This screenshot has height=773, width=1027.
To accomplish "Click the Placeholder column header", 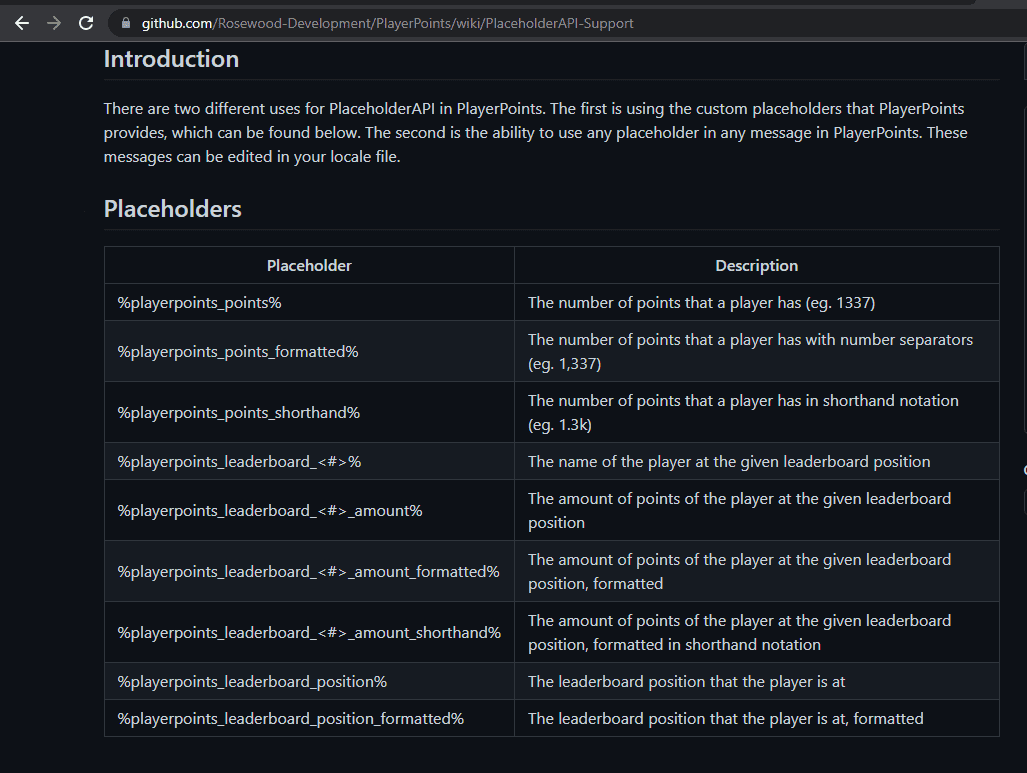I will coord(309,266).
